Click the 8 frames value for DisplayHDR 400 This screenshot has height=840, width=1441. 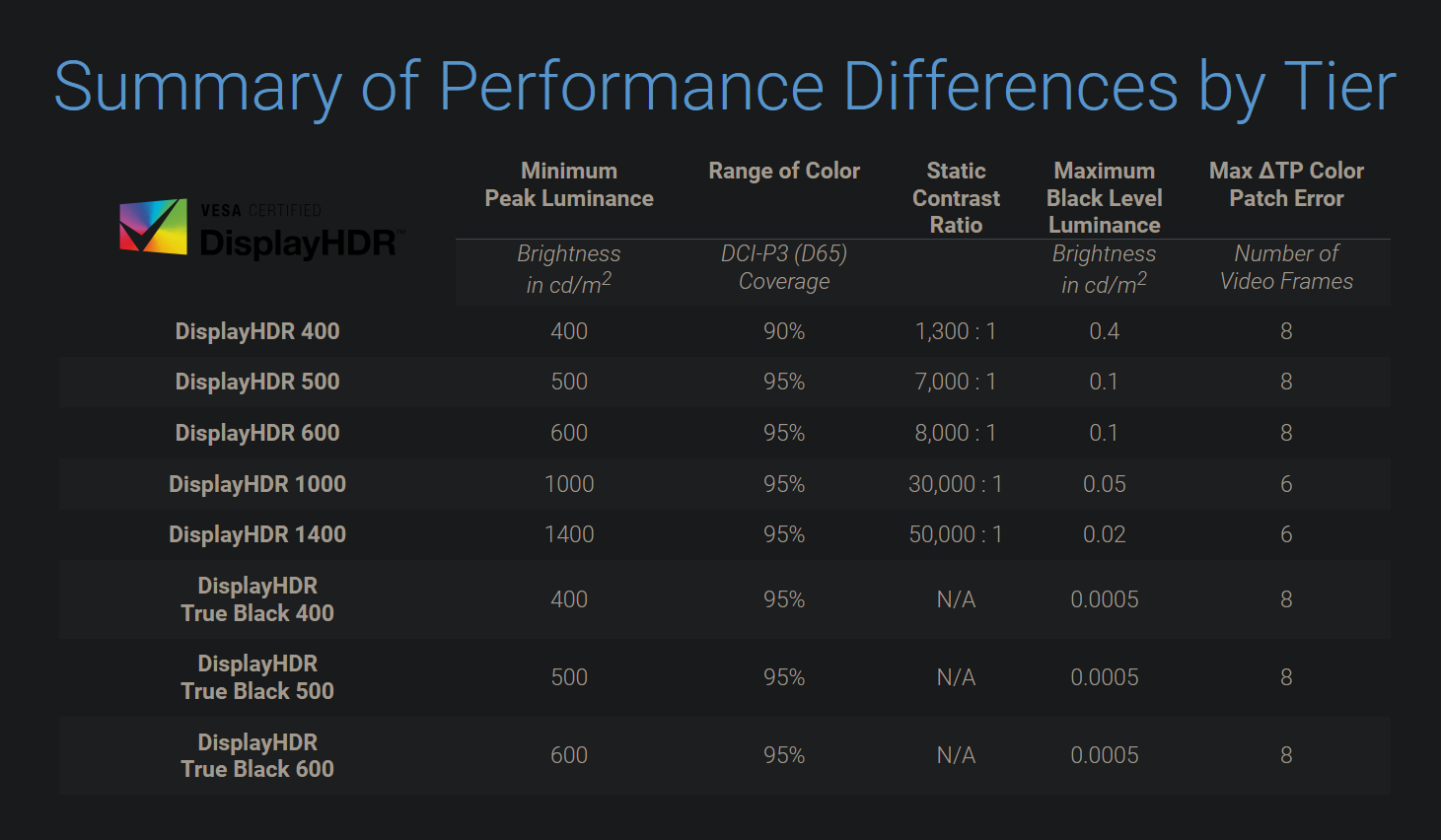click(x=1286, y=331)
